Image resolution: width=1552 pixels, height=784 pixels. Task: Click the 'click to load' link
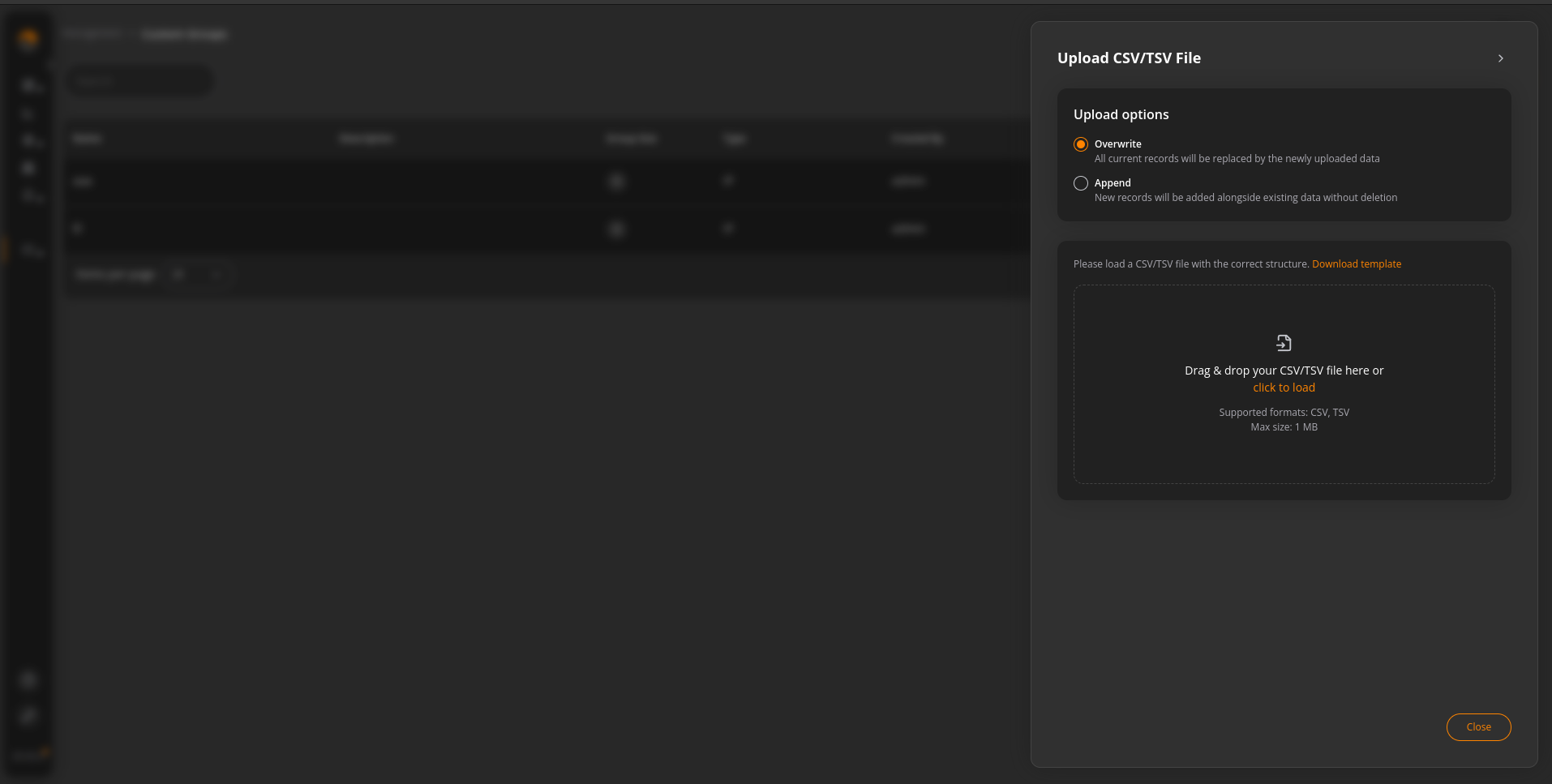click(x=1284, y=388)
